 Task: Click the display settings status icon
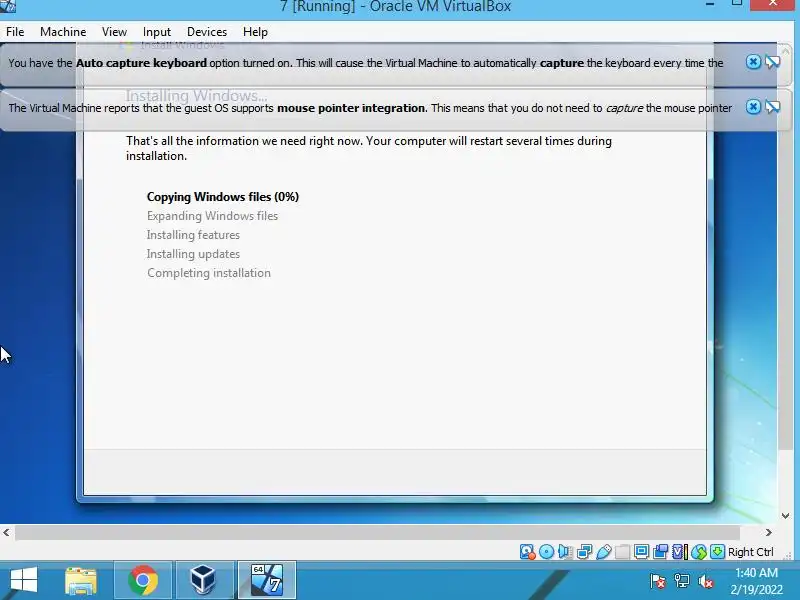point(641,552)
